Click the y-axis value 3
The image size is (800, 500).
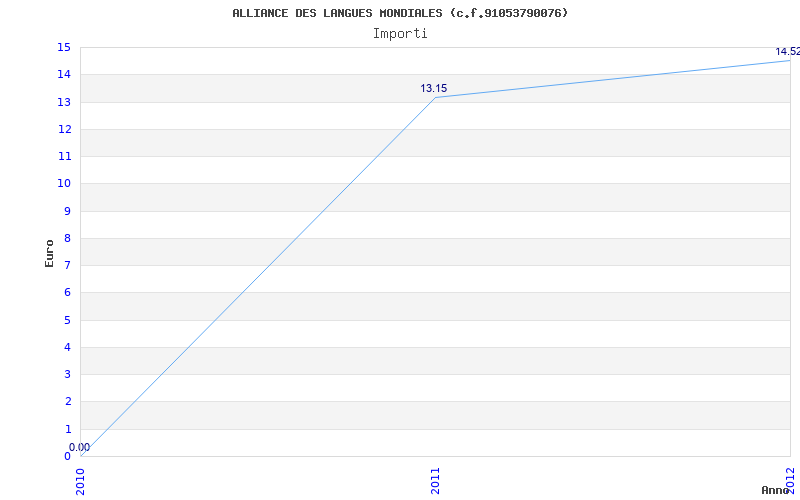pos(67,374)
